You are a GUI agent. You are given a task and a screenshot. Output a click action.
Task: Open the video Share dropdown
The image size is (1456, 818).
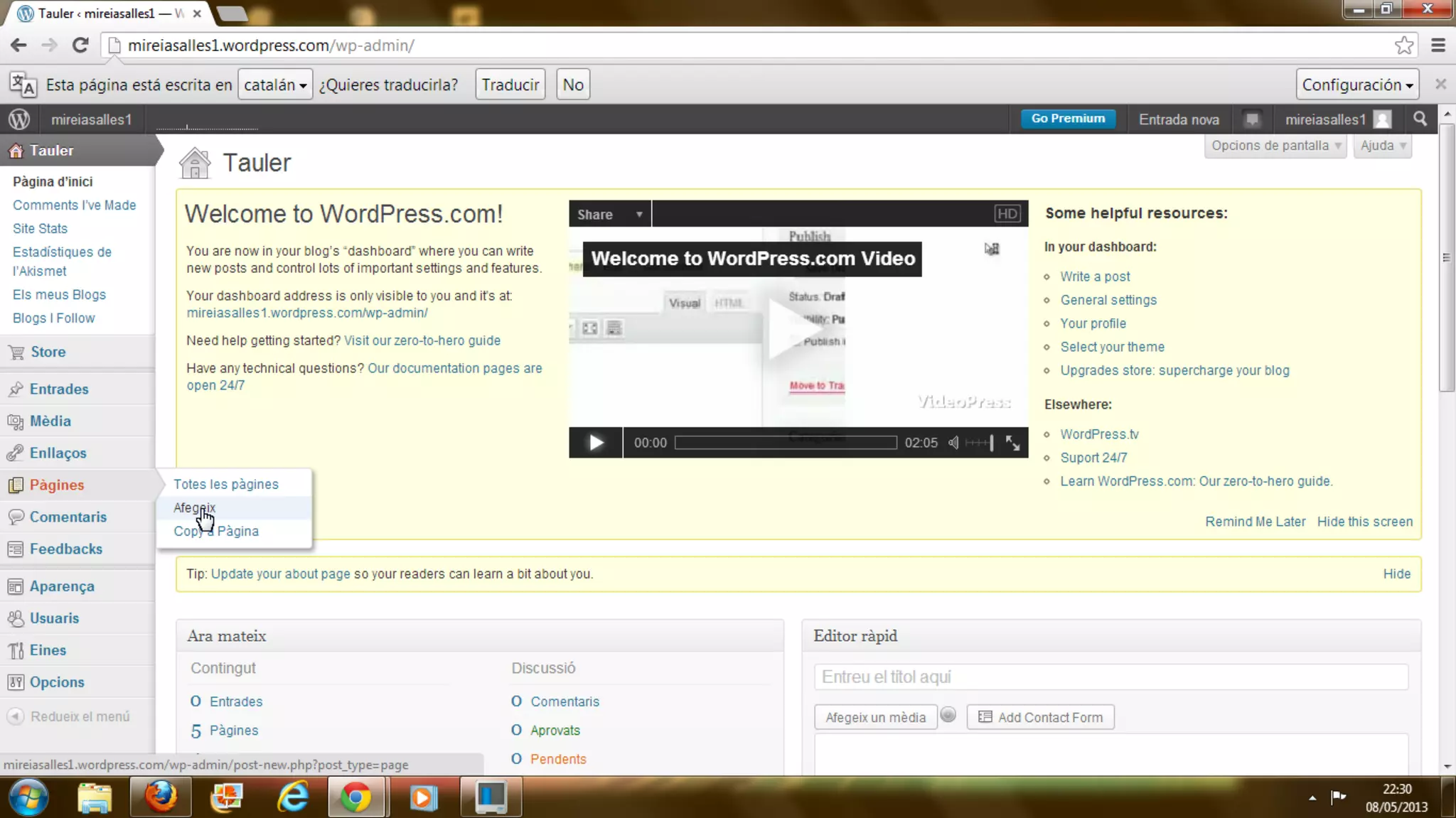coord(610,215)
